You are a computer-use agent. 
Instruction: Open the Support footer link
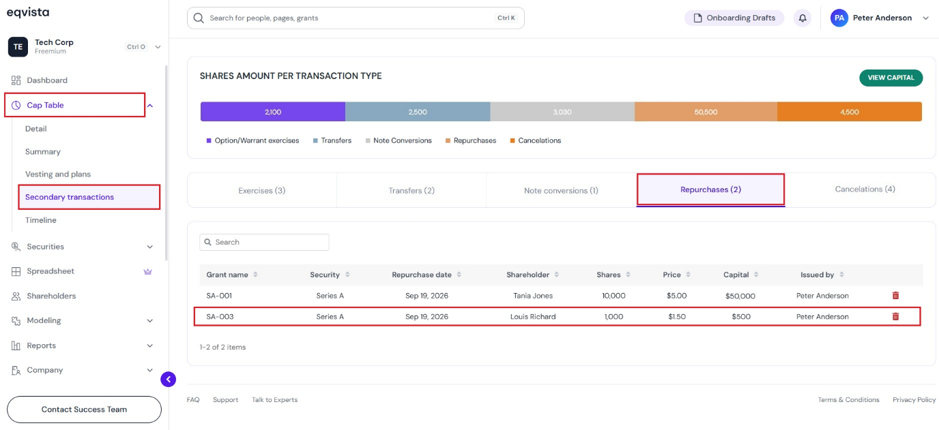click(225, 399)
